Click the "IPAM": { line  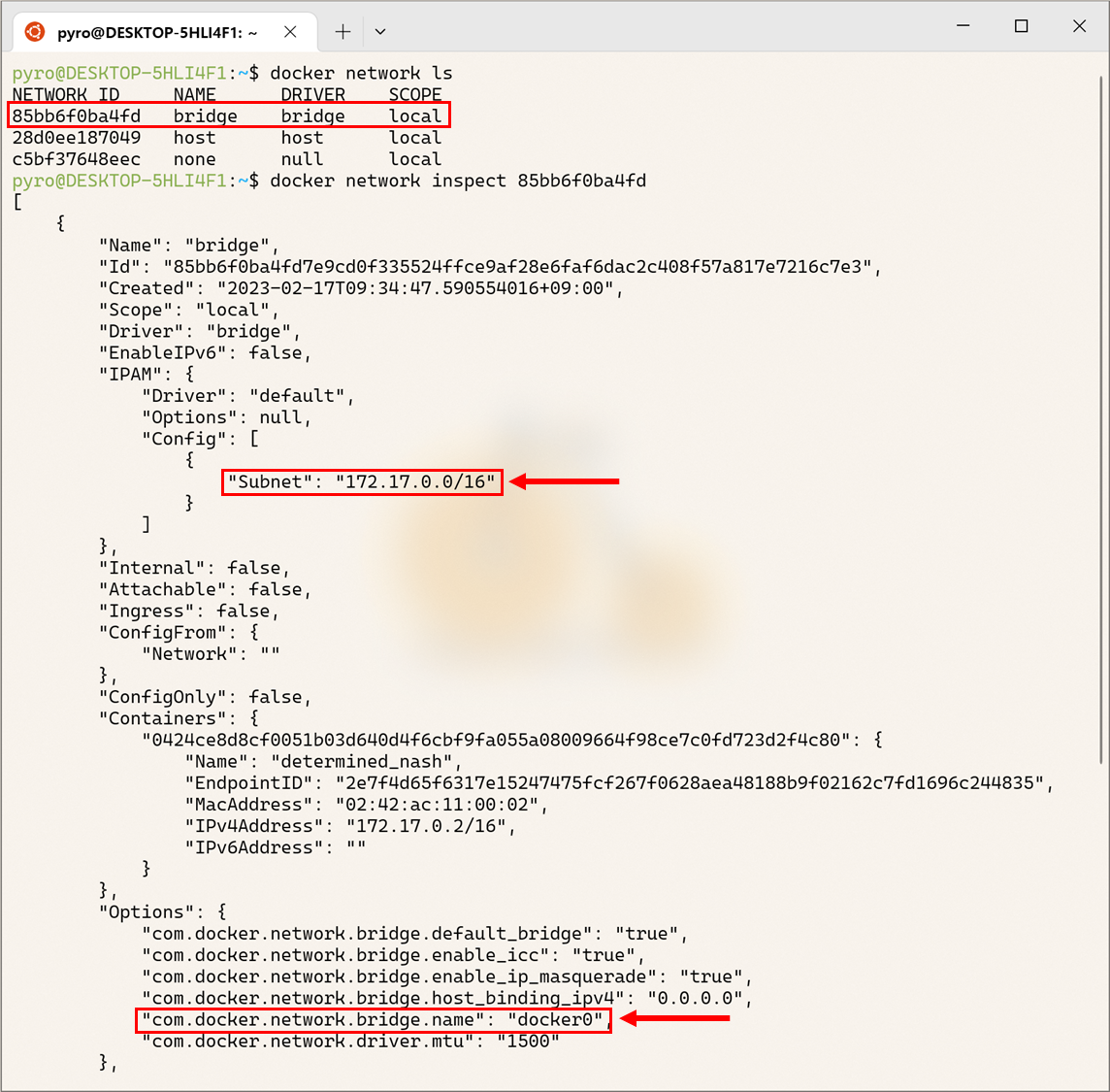tap(147, 374)
